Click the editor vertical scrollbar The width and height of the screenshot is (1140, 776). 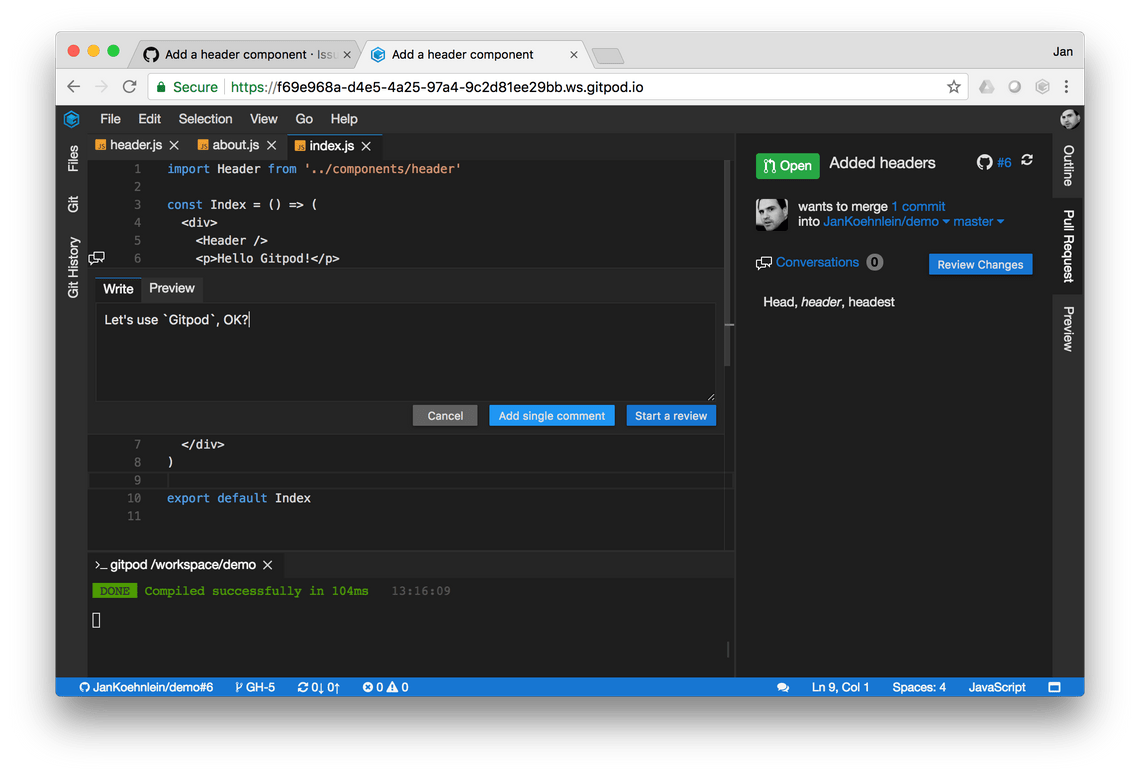728,262
